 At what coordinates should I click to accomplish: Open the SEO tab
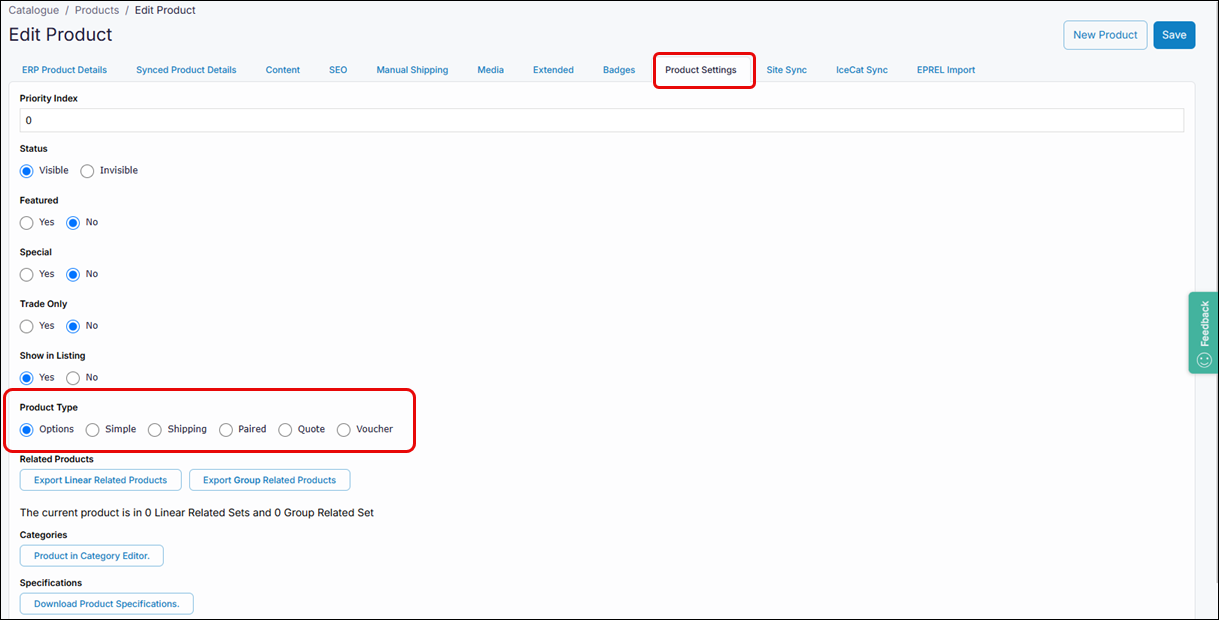(338, 70)
